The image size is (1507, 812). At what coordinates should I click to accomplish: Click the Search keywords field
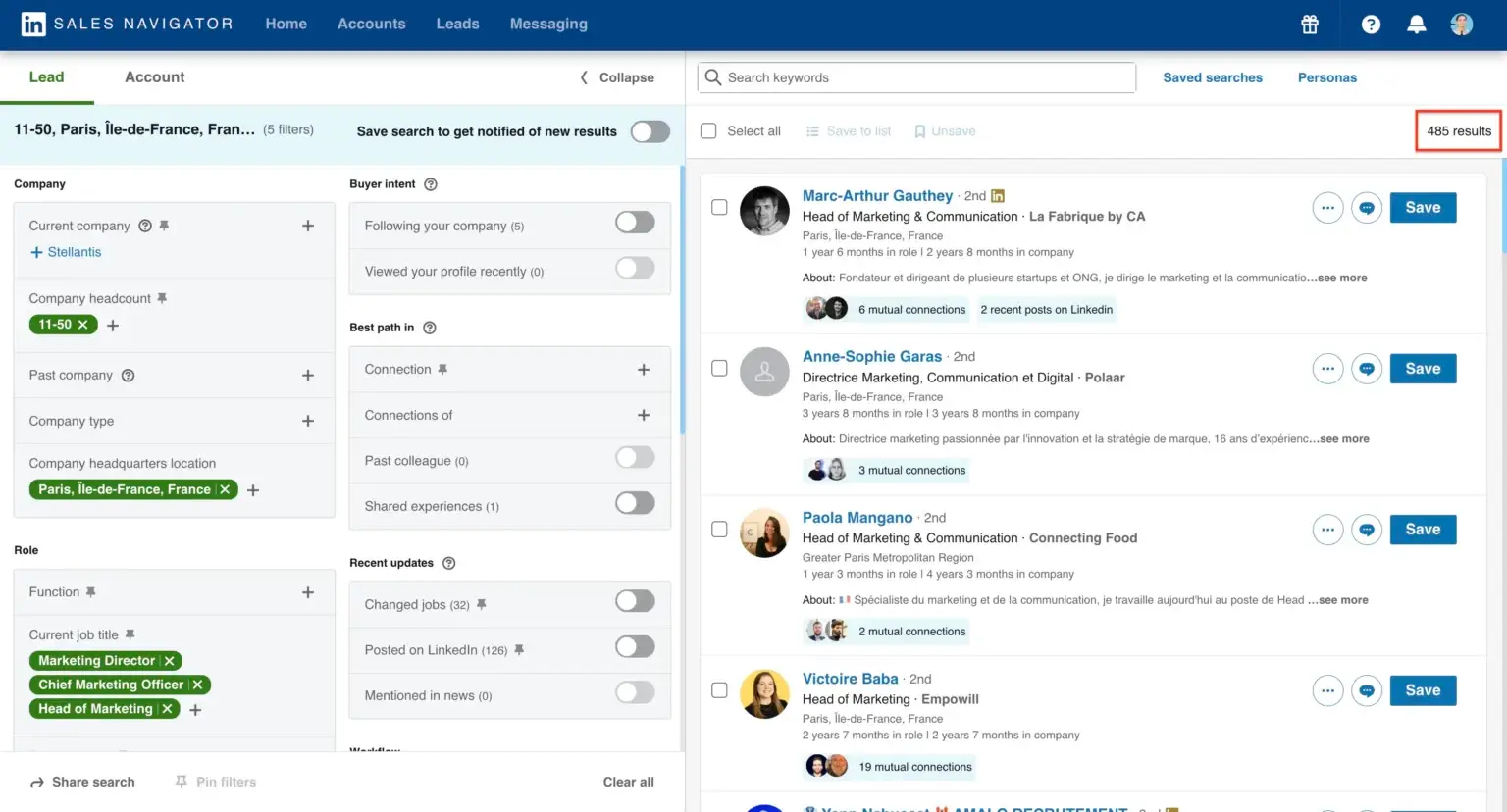click(x=916, y=77)
